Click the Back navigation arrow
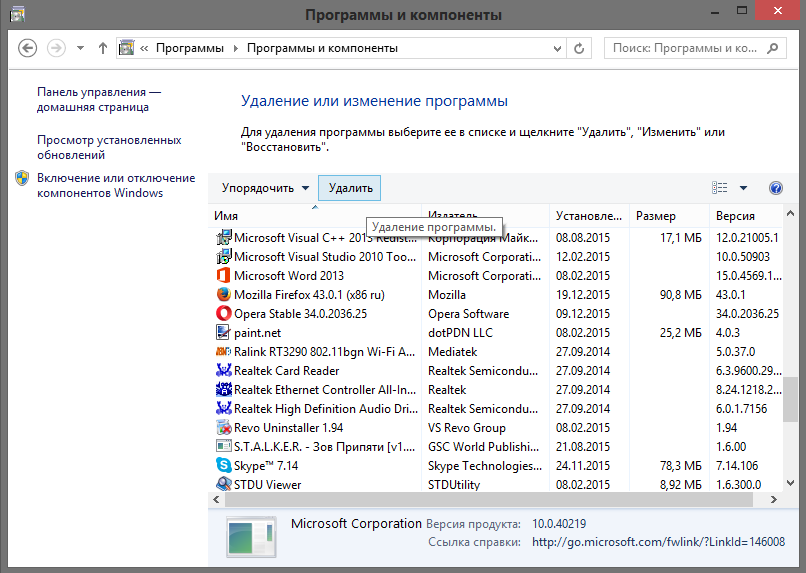This screenshot has width=806, height=573. point(27,48)
